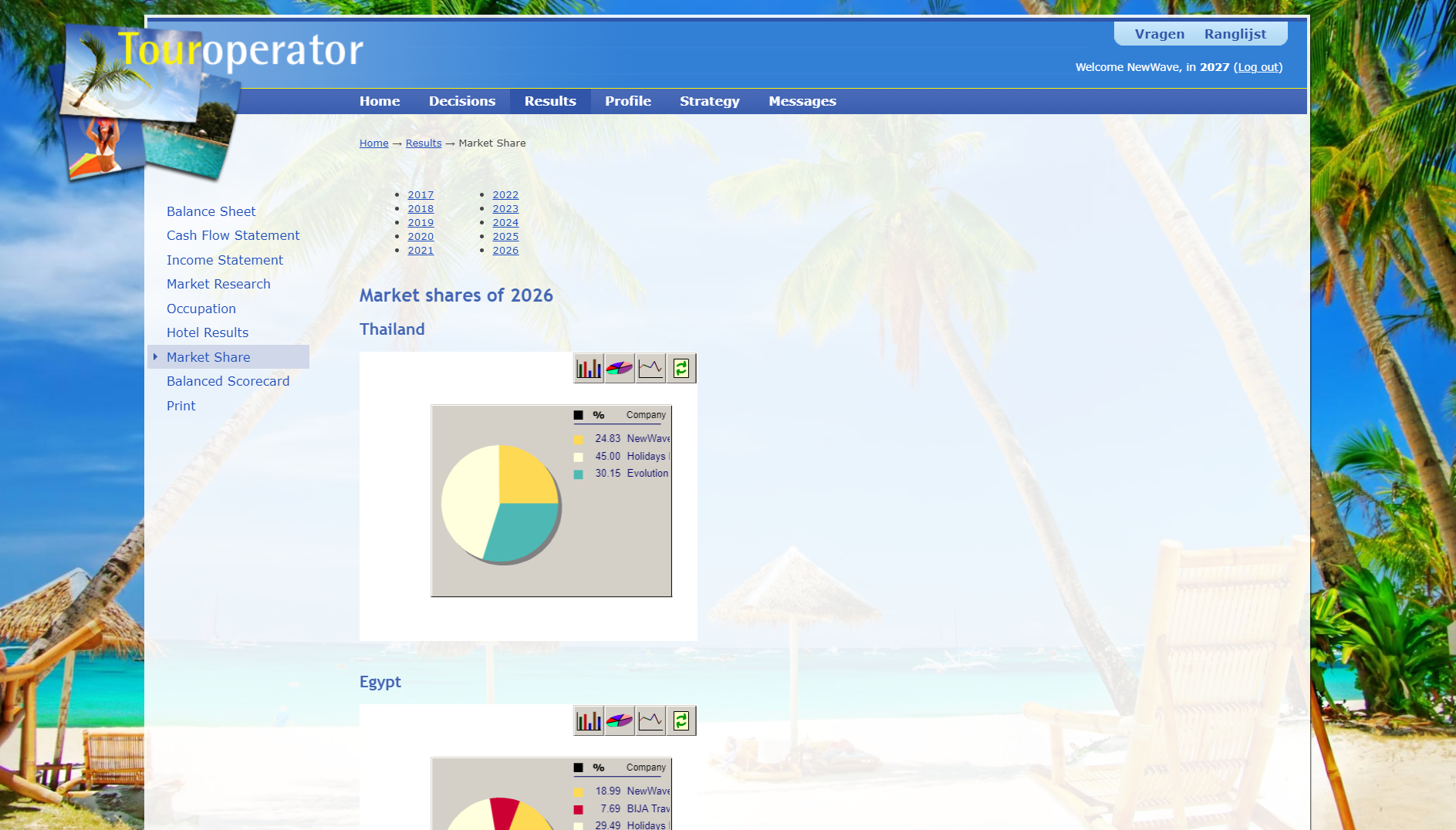Open the Home menu tab

click(x=380, y=101)
